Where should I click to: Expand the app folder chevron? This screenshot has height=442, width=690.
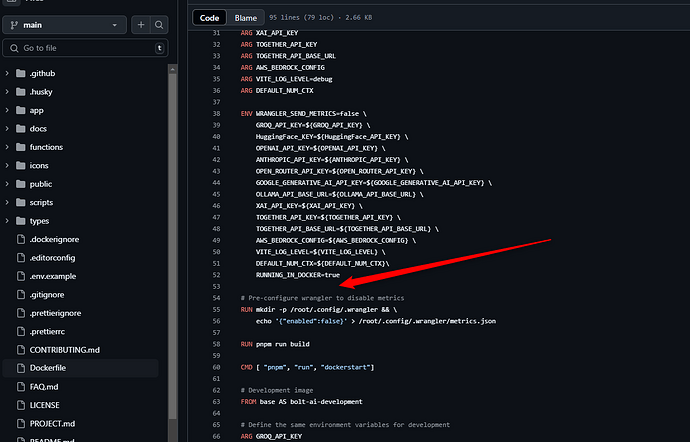[x=7, y=110]
